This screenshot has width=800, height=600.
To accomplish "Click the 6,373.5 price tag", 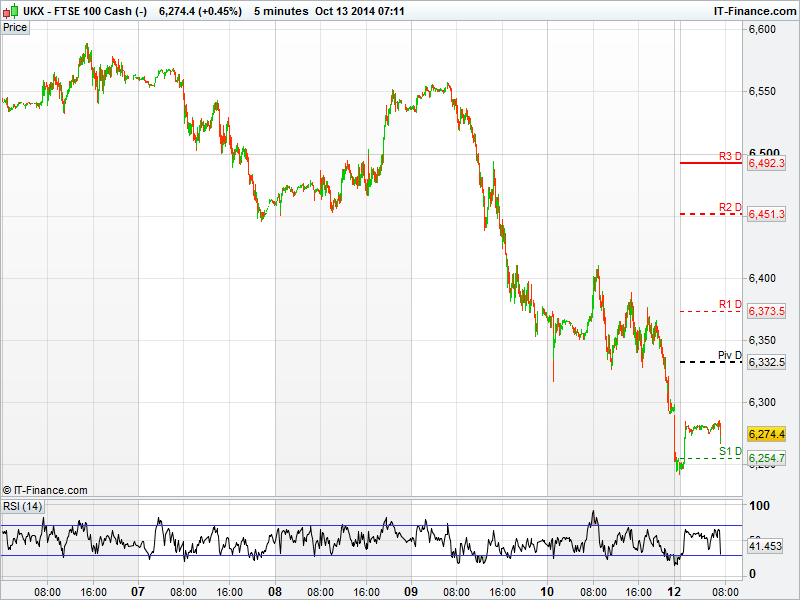I will [767, 311].
